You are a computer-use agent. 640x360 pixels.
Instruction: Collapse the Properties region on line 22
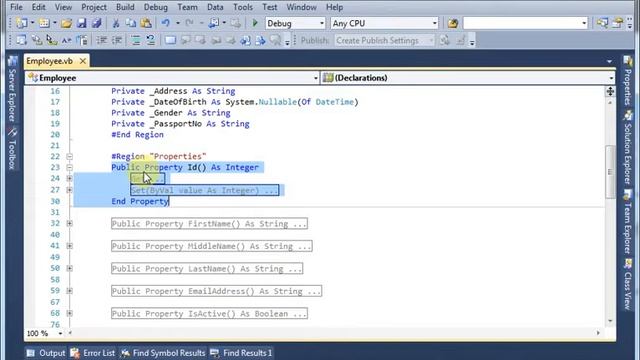[69, 156]
